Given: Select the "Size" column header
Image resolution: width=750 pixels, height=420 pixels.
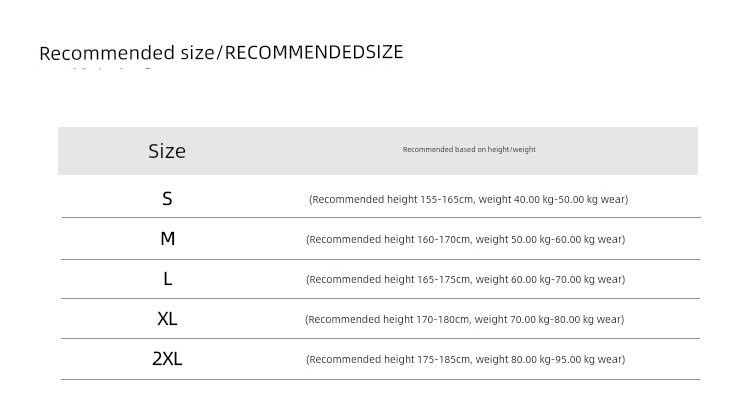Looking at the screenshot, I should coord(167,151).
